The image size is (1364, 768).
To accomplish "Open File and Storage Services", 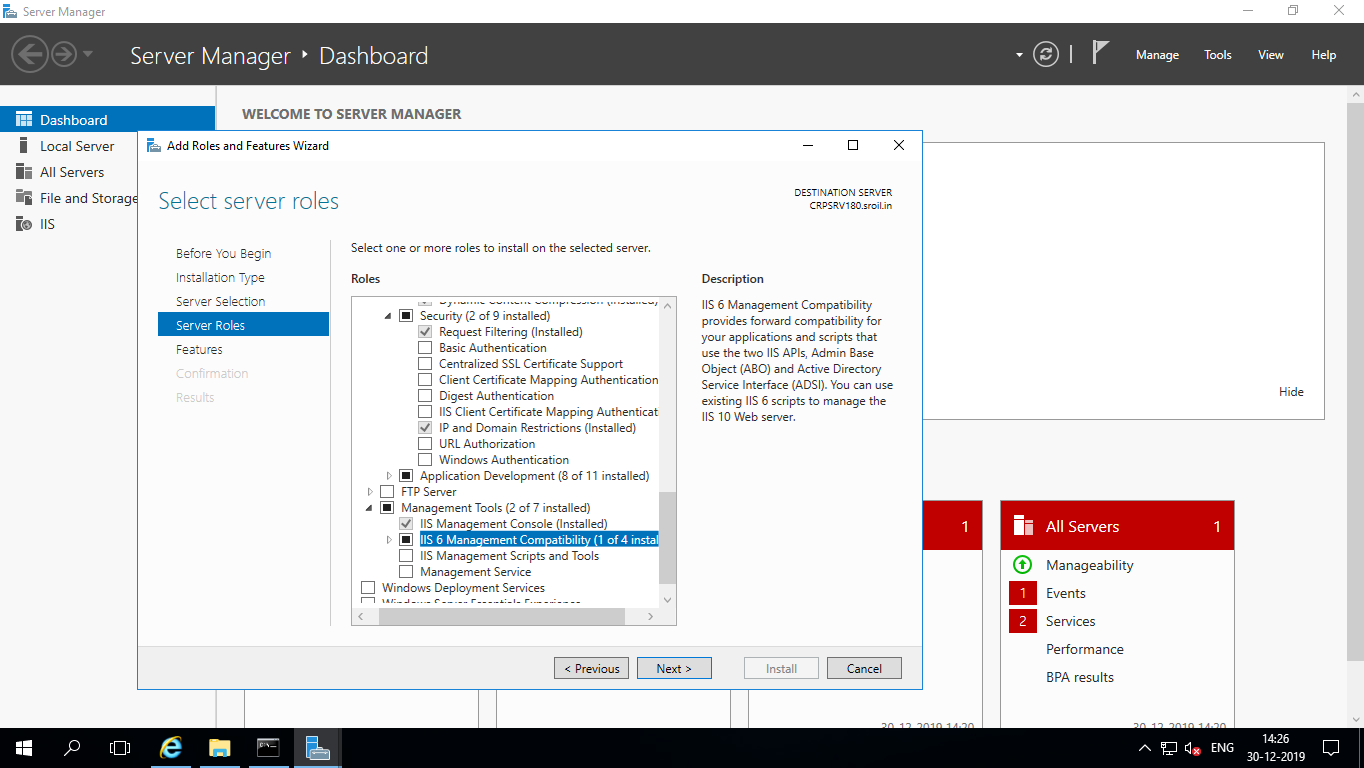I will [88, 198].
